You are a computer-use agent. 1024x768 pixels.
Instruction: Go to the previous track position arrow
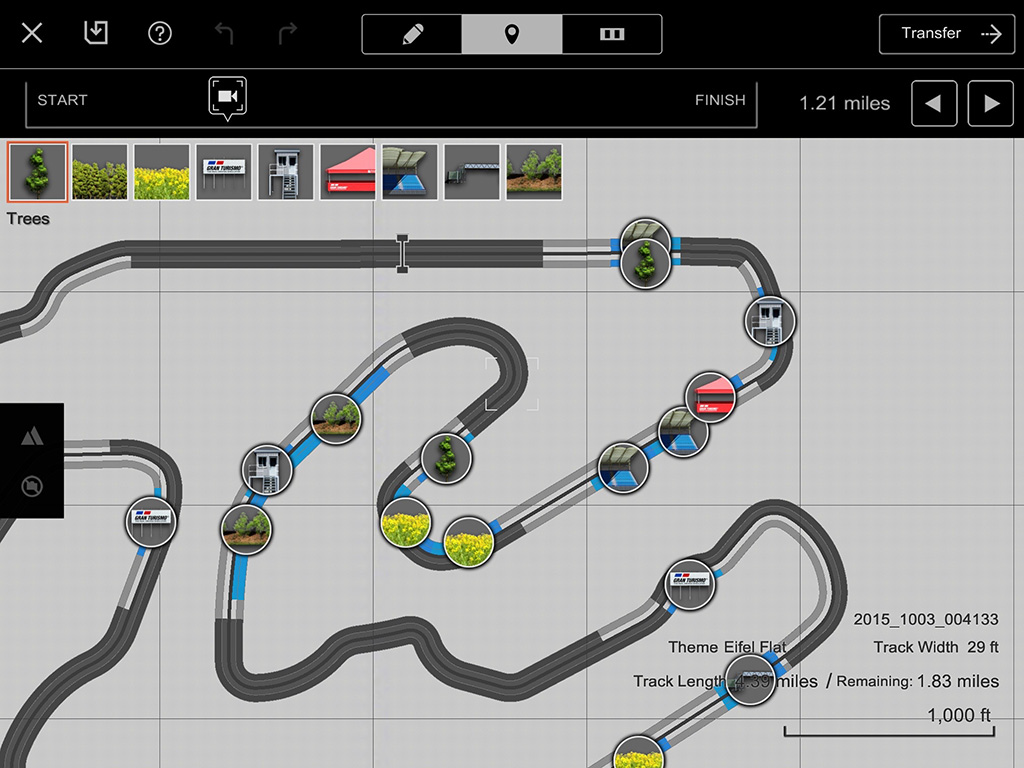point(934,103)
